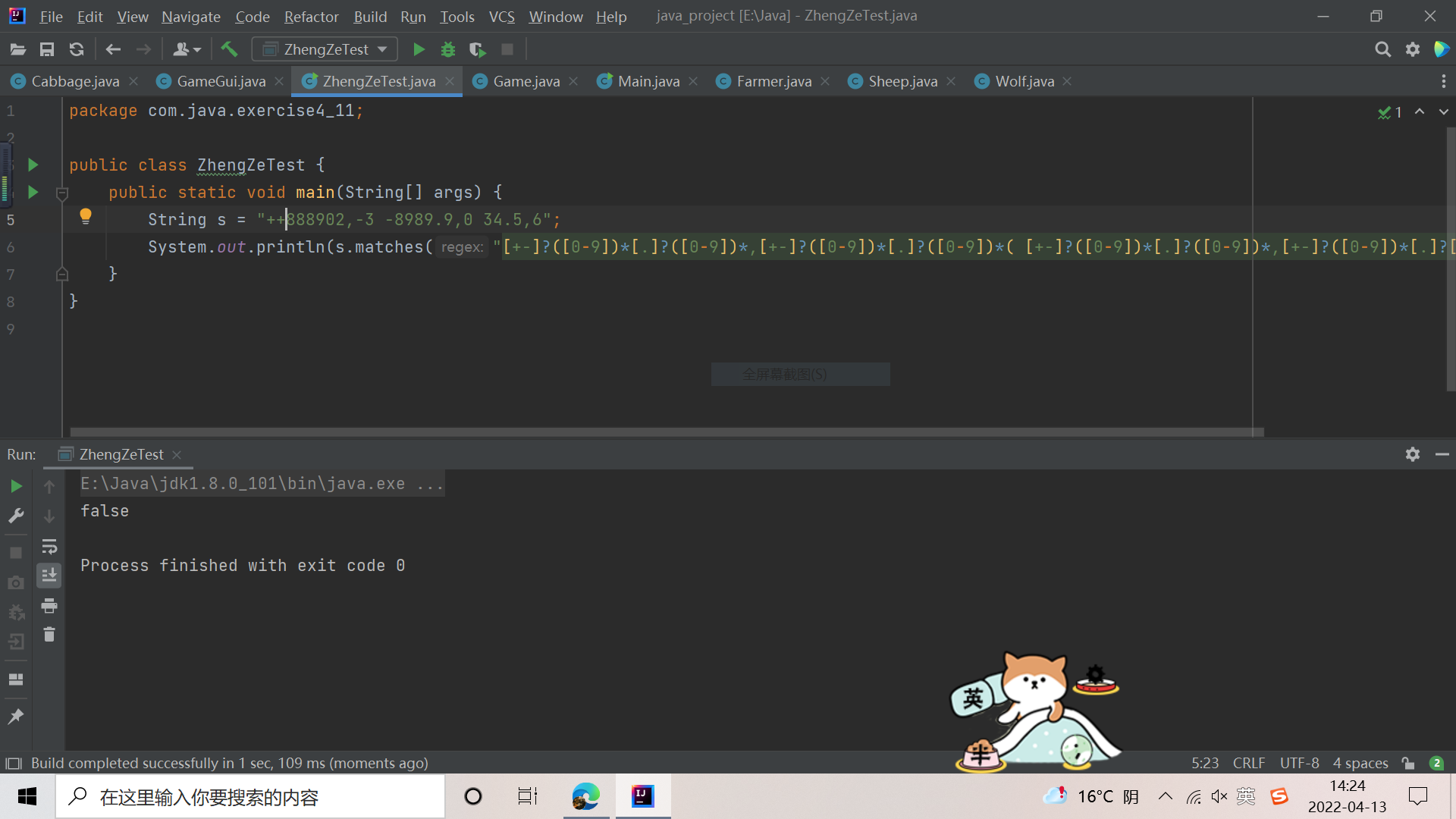Click the trash icon to clear console output

point(49,635)
